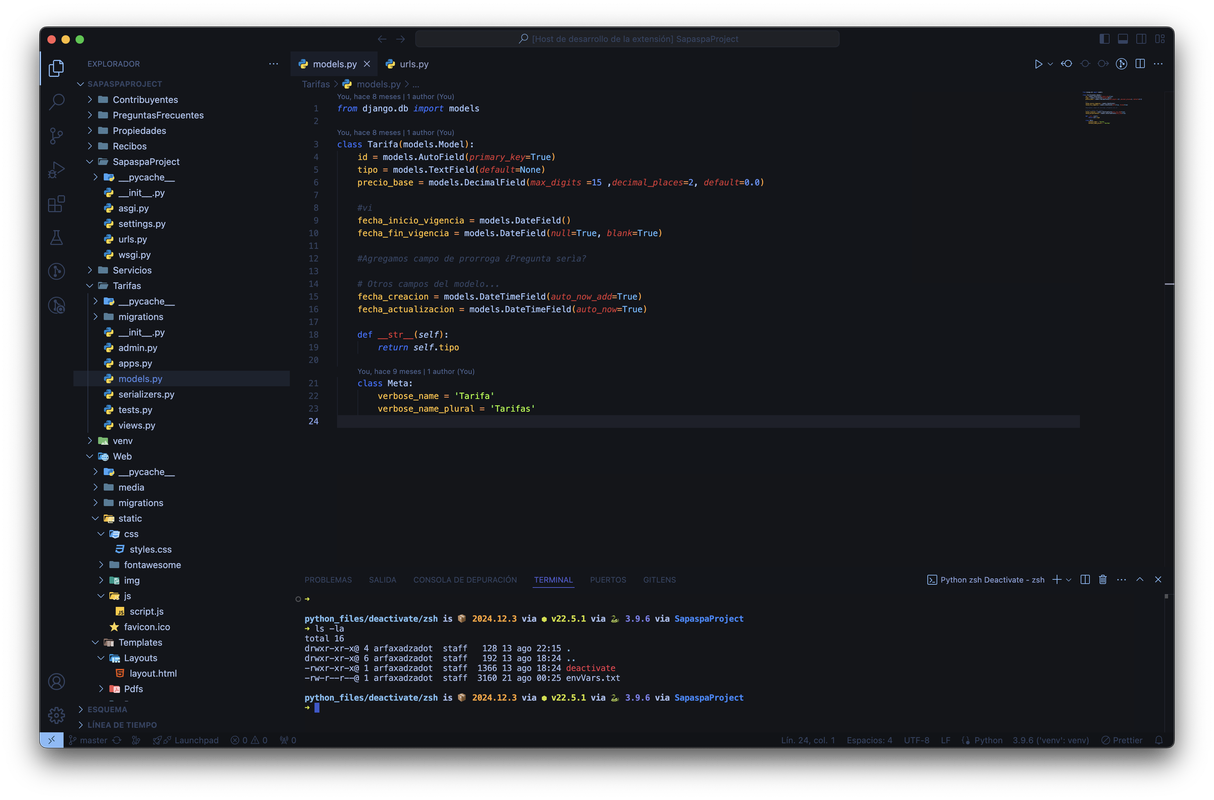
Task: Open the Source Control view
Action: point(57,136)
